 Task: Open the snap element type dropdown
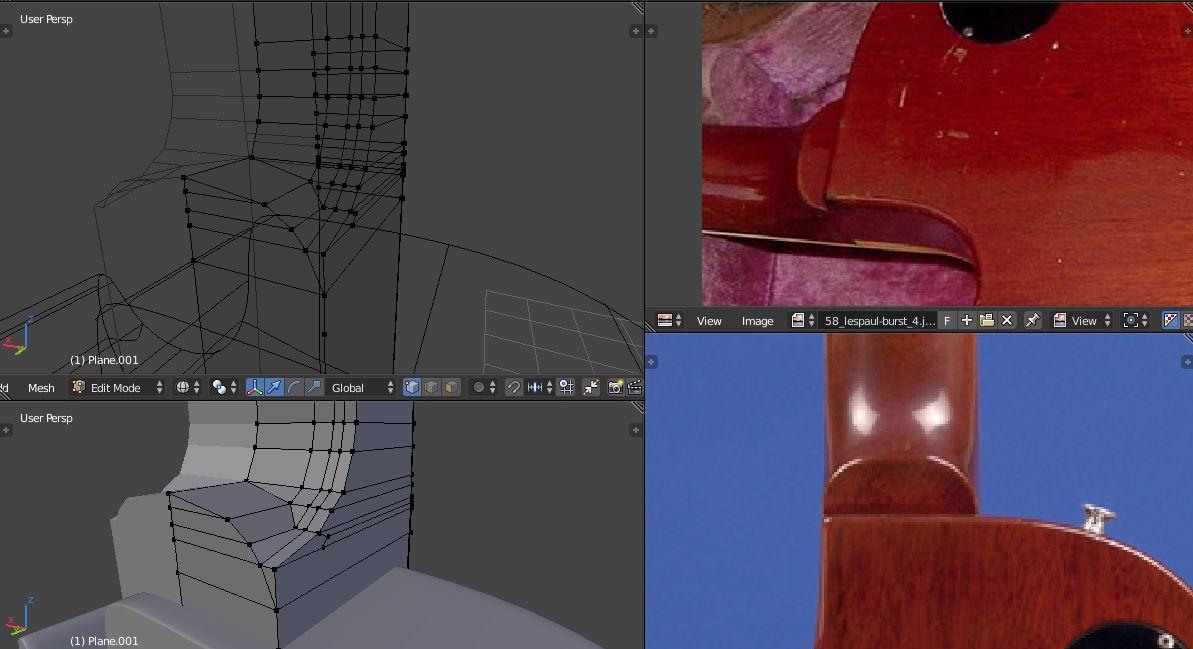tap(539, 387)
